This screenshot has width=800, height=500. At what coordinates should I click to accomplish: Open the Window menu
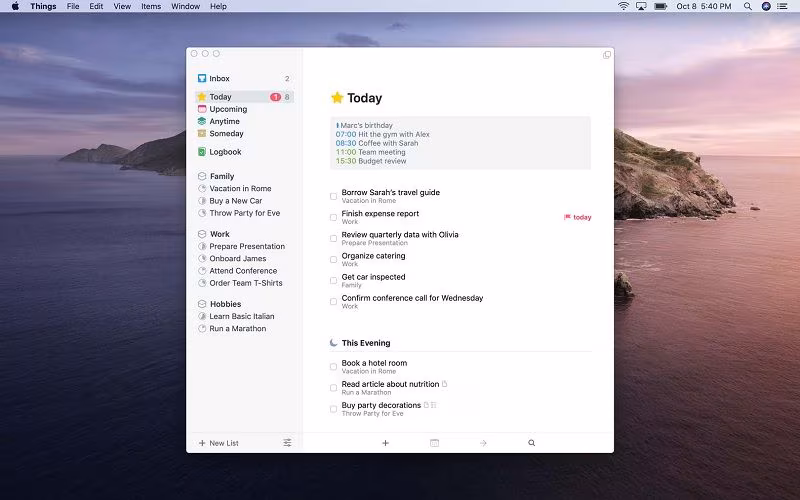186,6
